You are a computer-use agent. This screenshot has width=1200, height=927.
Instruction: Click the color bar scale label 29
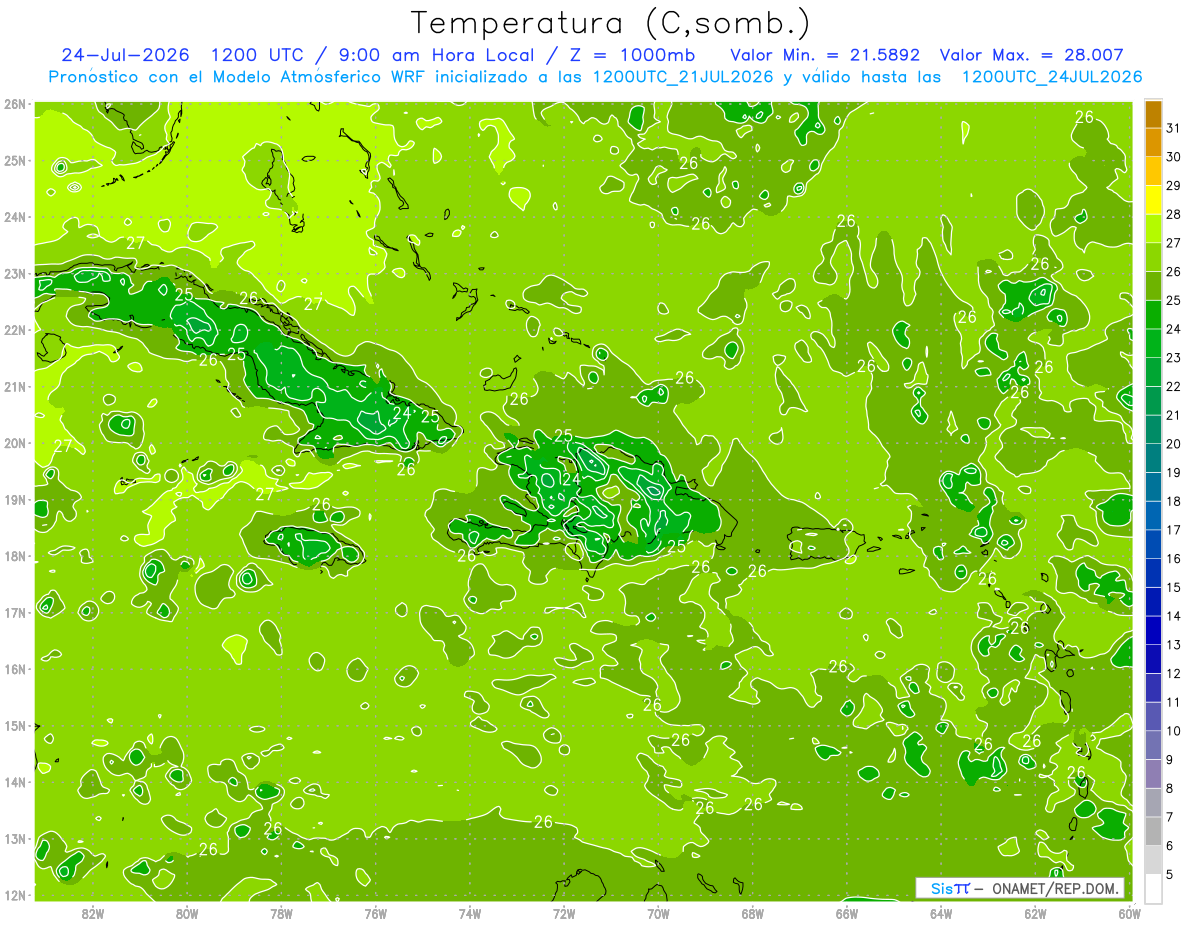click(1173, 187)
